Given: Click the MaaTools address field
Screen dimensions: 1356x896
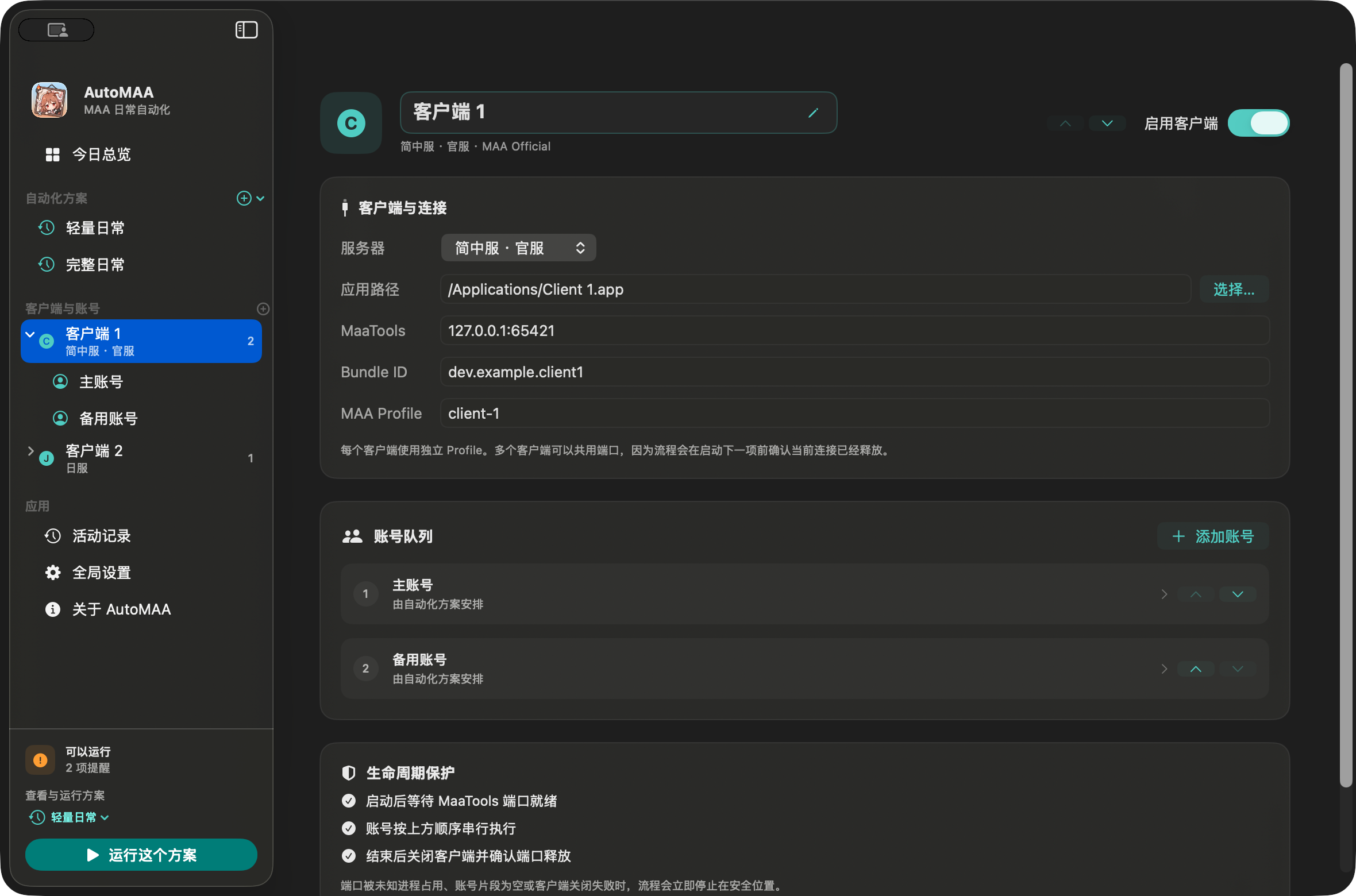Looking at the screenshot, I should tap(854, 331).
